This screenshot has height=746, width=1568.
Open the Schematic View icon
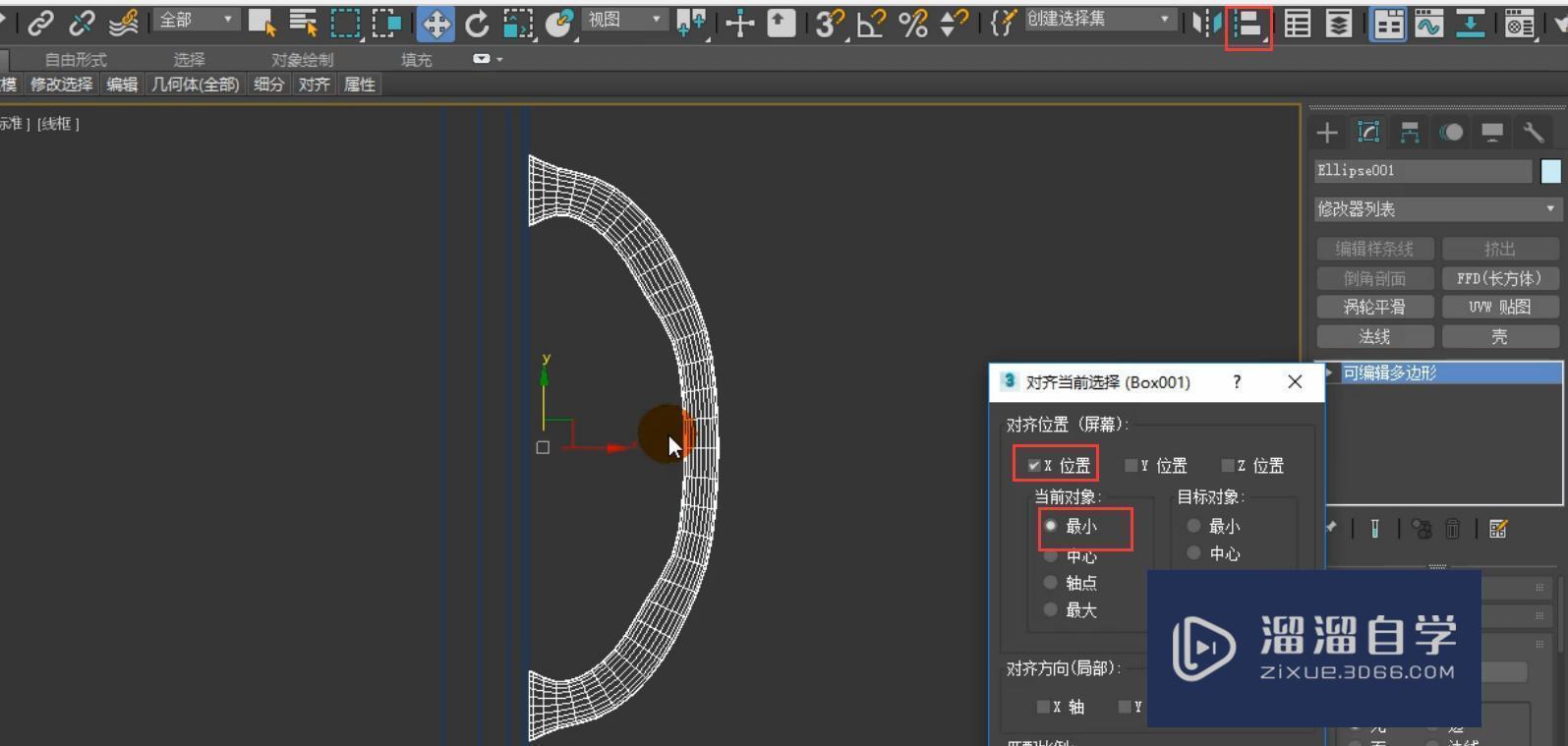coord(1470,23)
